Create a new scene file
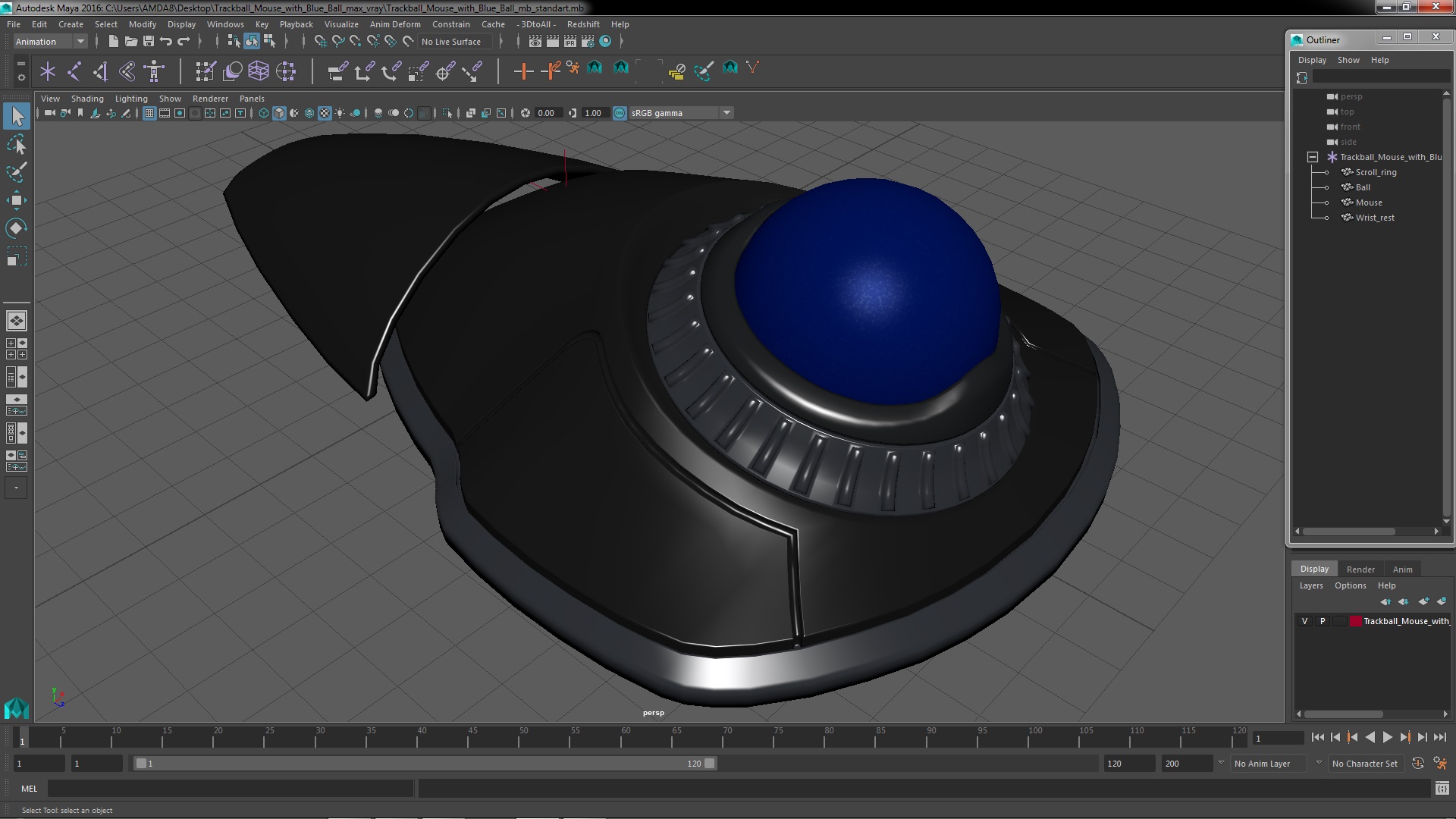1456x819 pixels. point(114,42)
